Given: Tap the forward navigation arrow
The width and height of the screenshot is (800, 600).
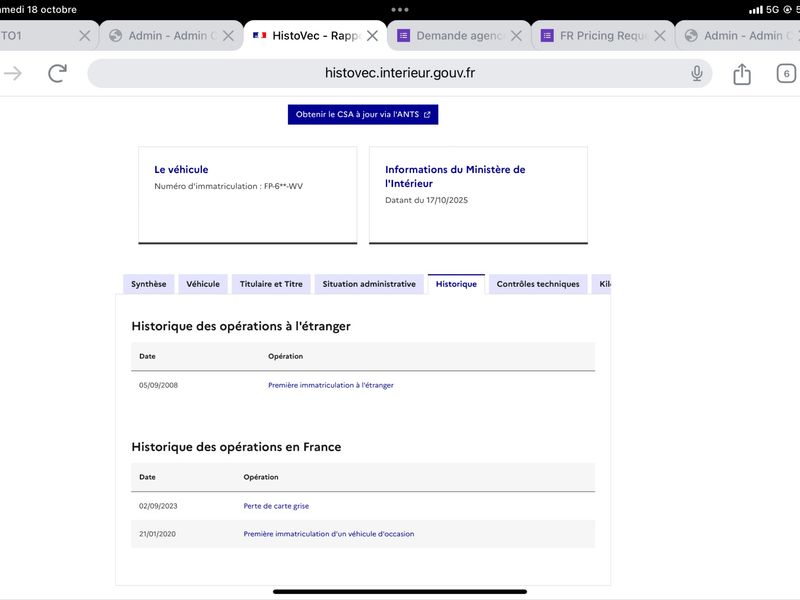Looking at the screenshot, I should coord(13,73).
